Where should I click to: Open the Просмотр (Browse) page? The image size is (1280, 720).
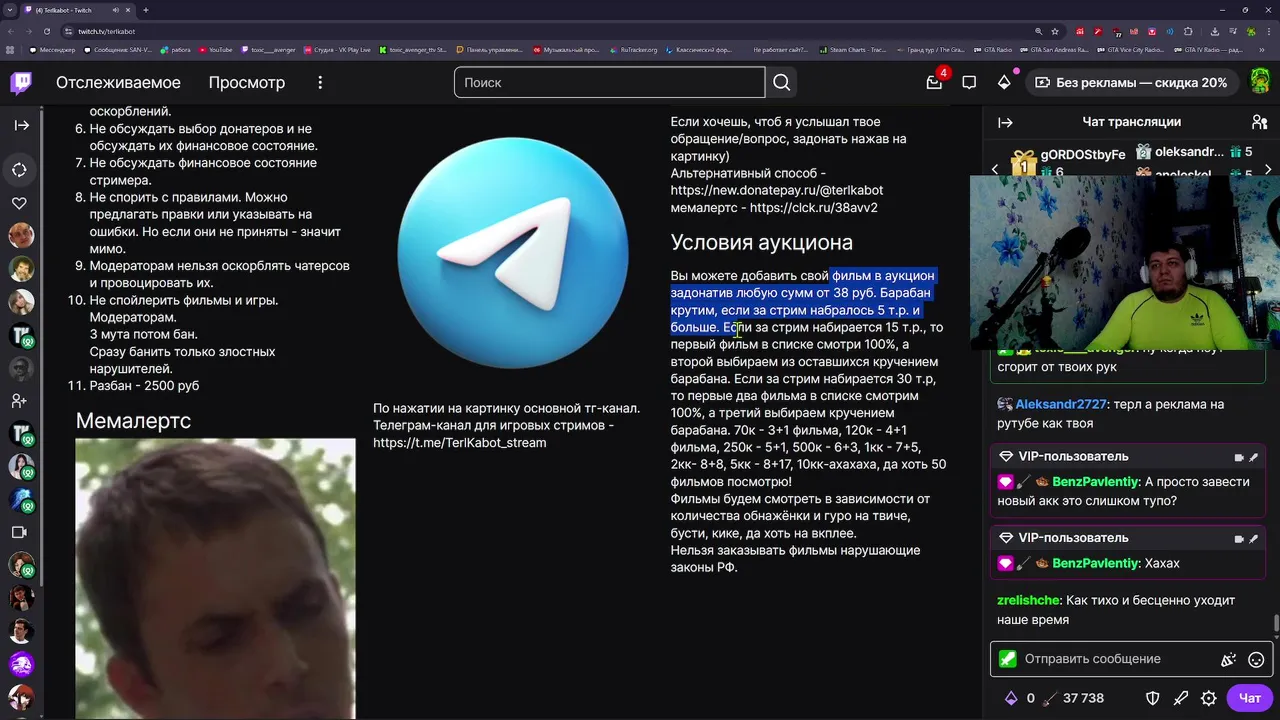click(x=246, y=83)
